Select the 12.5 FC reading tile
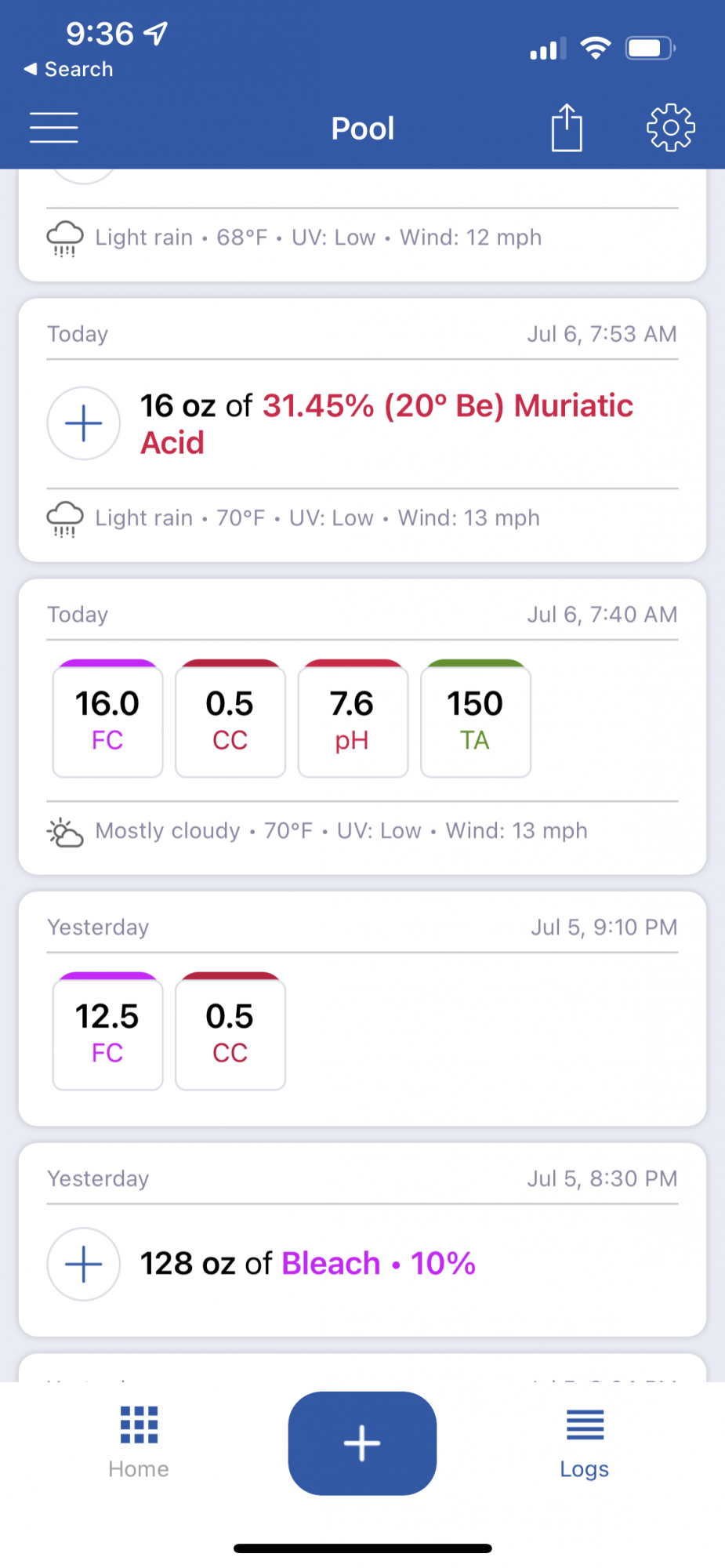 [x=107, y=1032]
